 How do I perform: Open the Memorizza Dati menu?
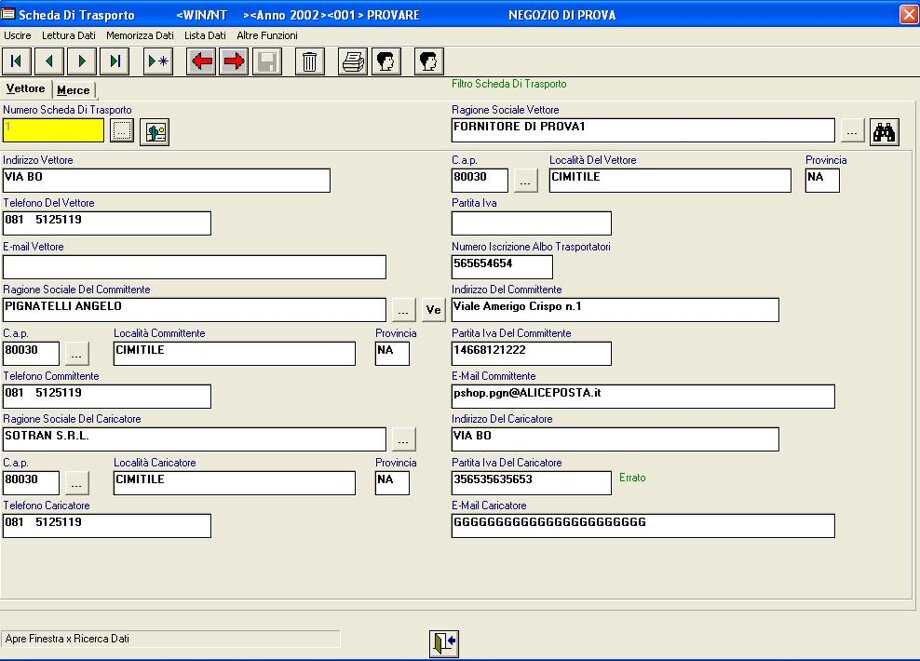point(140,35)
